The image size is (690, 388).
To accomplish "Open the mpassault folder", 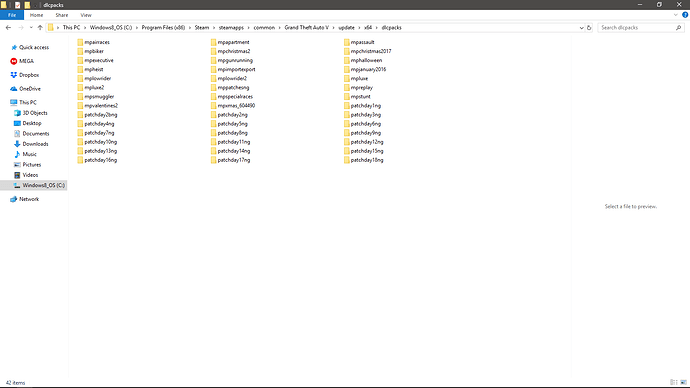I will point(359,42).
